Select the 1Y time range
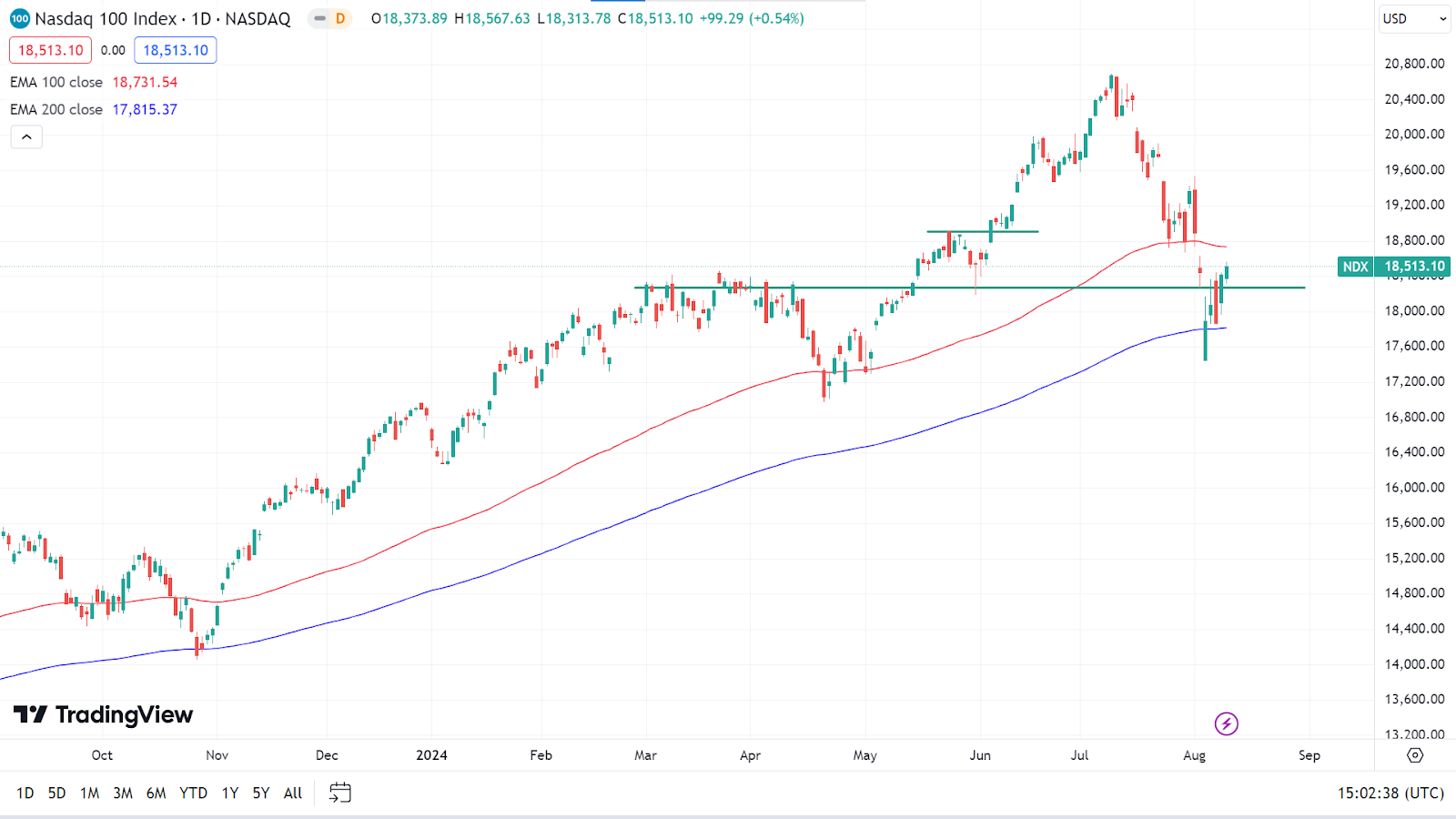1456x819 pixels. pyautogui.click(x=230, y=793)
